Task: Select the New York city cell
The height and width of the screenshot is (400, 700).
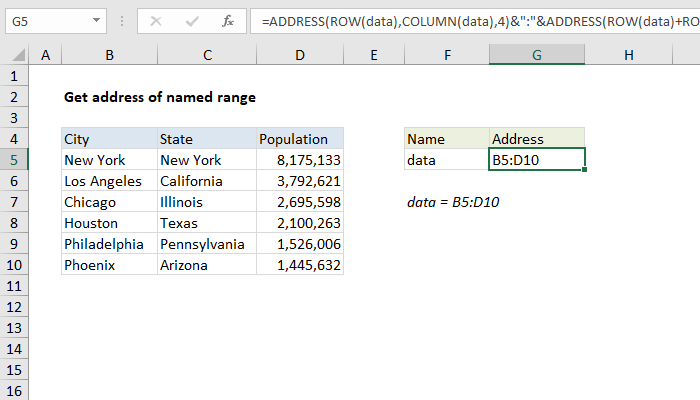Action: 108,159
